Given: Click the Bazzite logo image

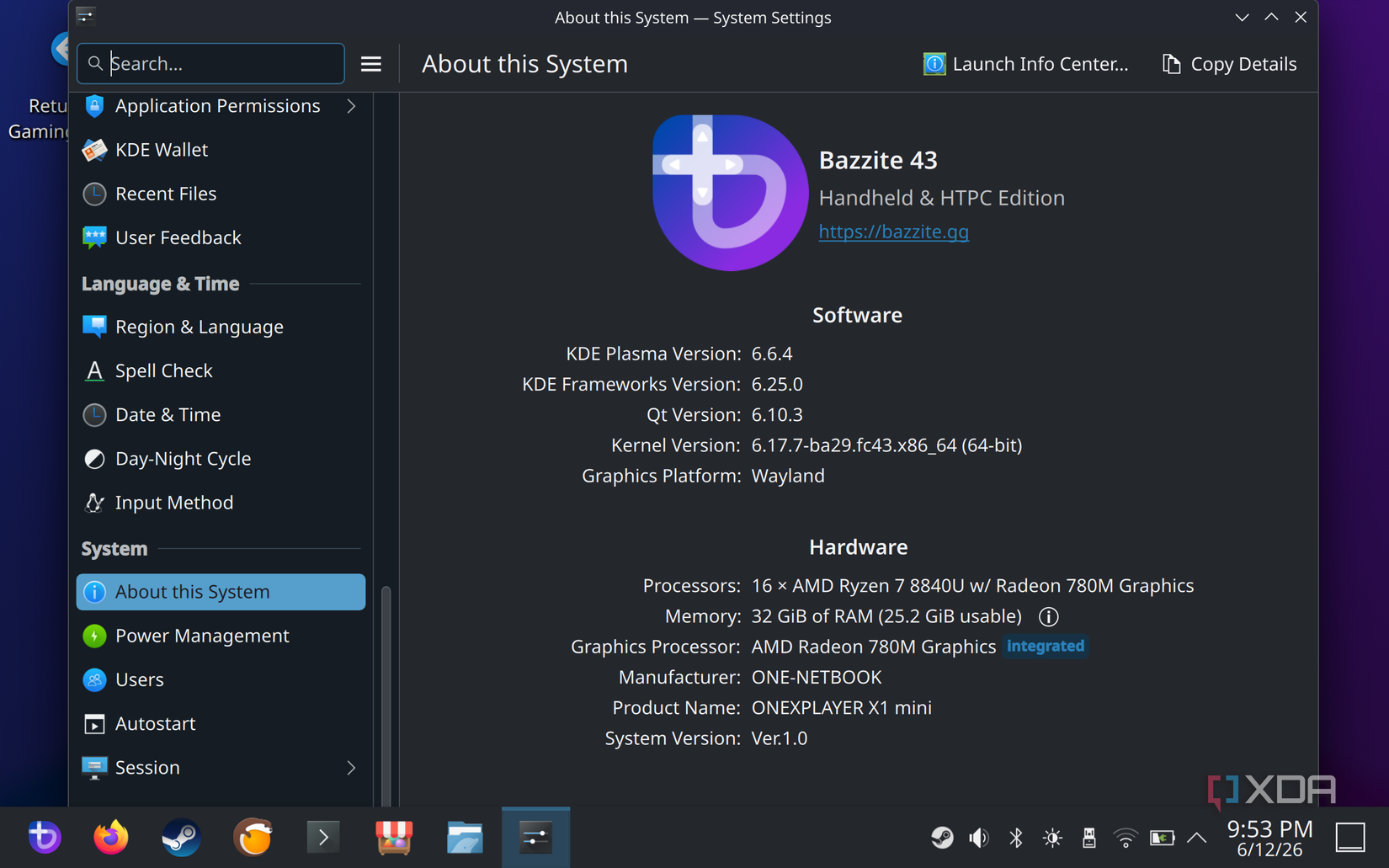Looking at the screenshot, I should tap(730, 193).
